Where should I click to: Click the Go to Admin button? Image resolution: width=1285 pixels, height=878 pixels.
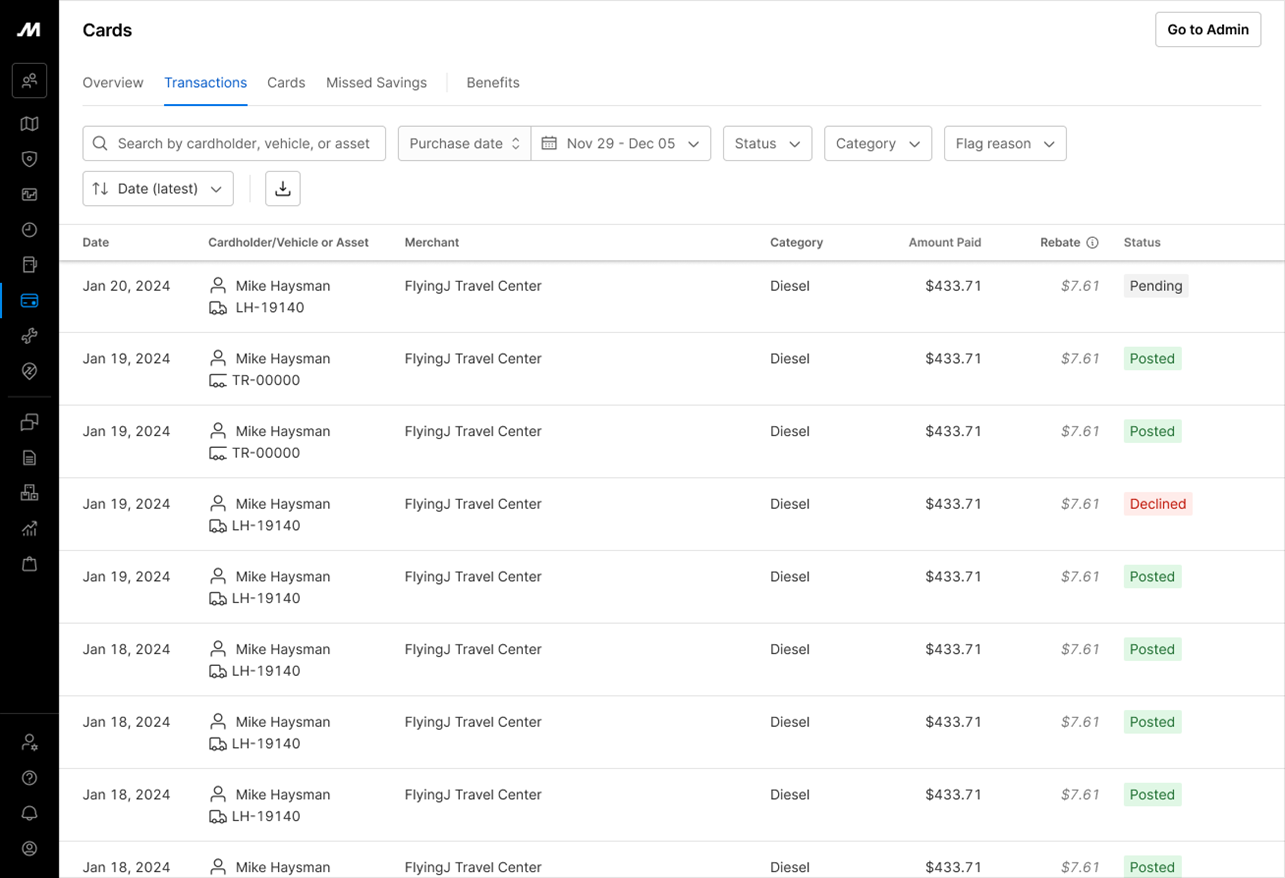(x=1207, y=29)
